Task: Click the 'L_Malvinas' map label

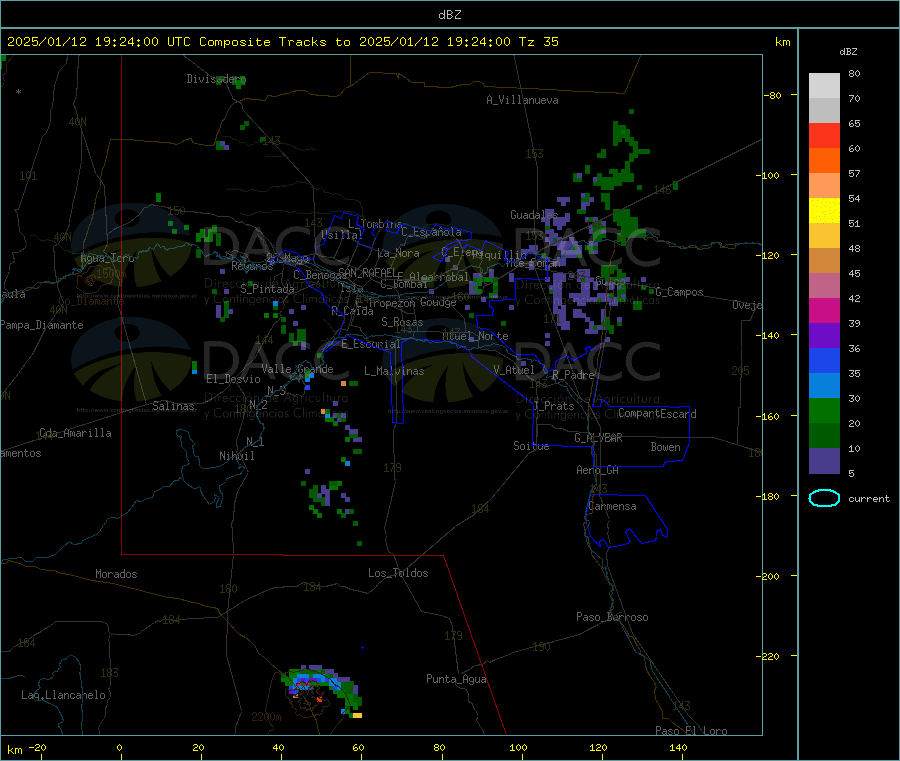Action: point(394,371)
